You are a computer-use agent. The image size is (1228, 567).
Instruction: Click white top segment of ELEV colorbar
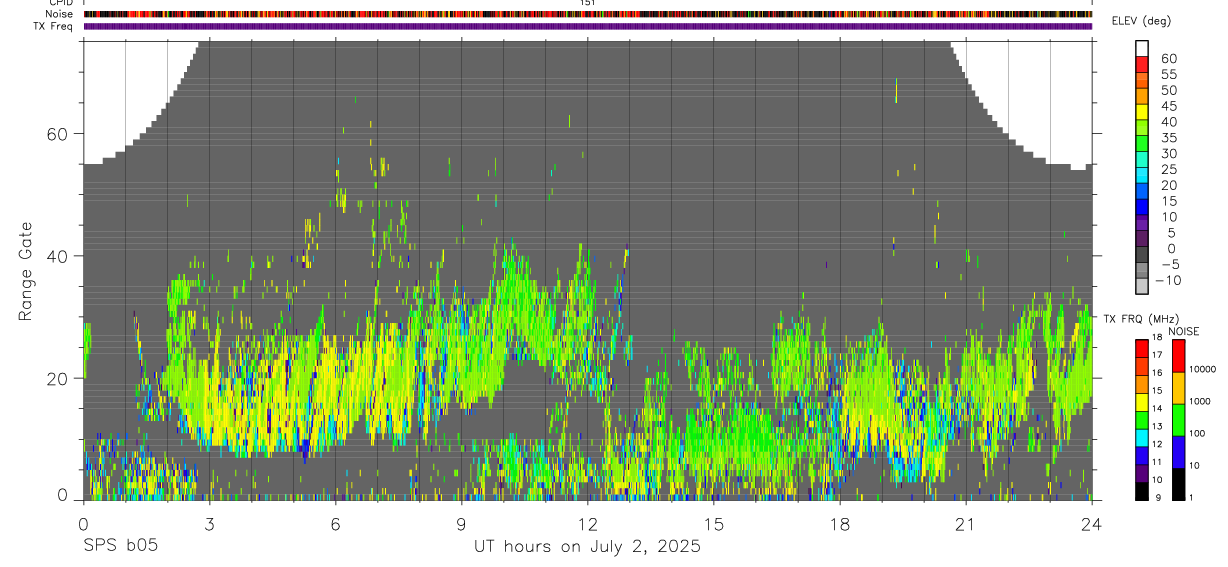1142,48
